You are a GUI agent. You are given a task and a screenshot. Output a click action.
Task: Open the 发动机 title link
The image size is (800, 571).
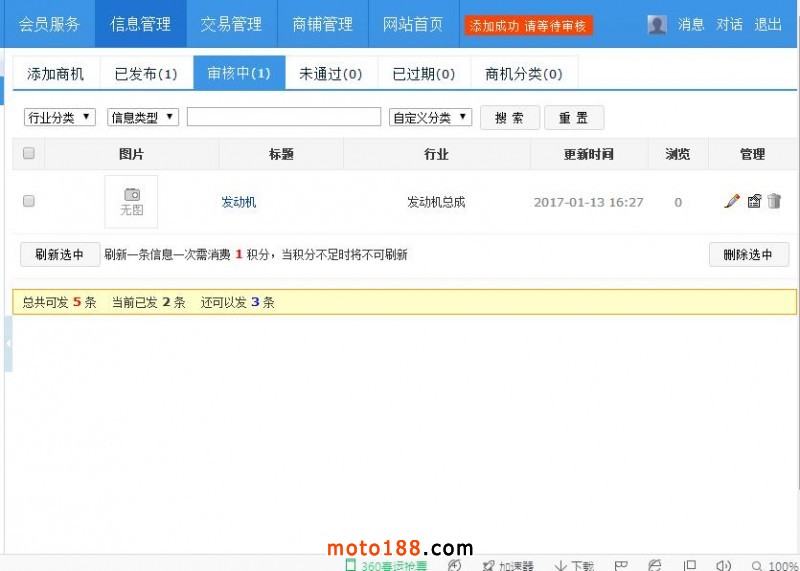click(x=239, y=202)
